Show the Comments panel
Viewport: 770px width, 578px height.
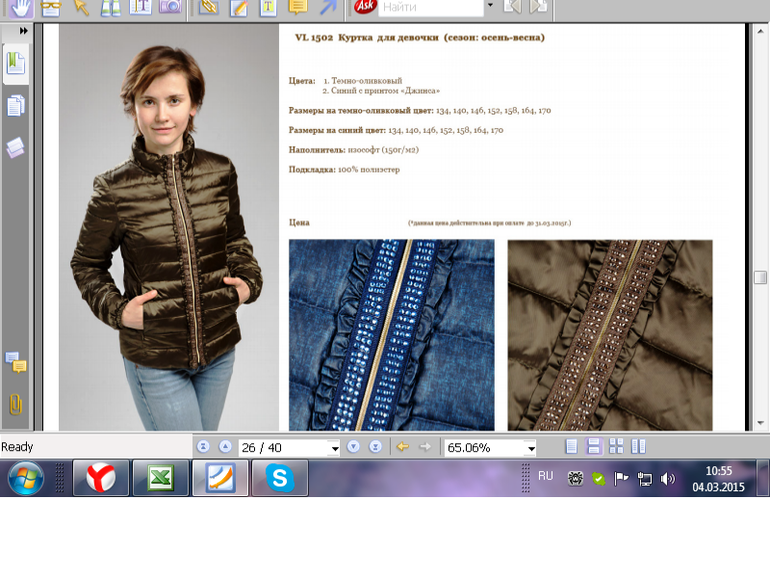click(x=16, y=362)
